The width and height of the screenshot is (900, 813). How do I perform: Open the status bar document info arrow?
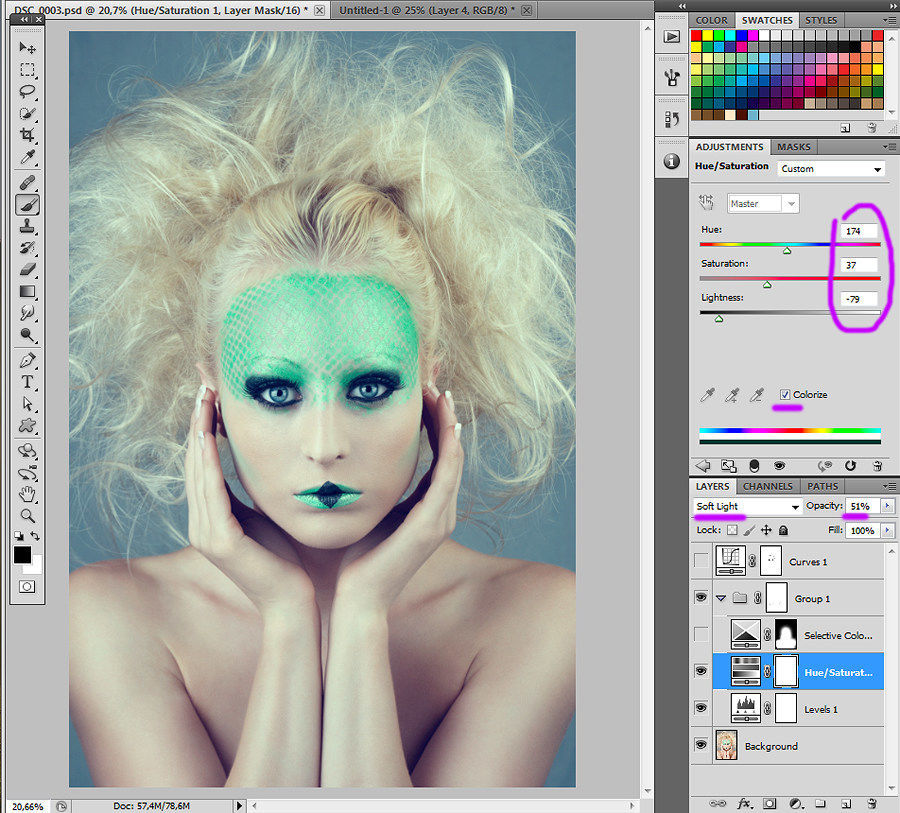pos(239,806)
